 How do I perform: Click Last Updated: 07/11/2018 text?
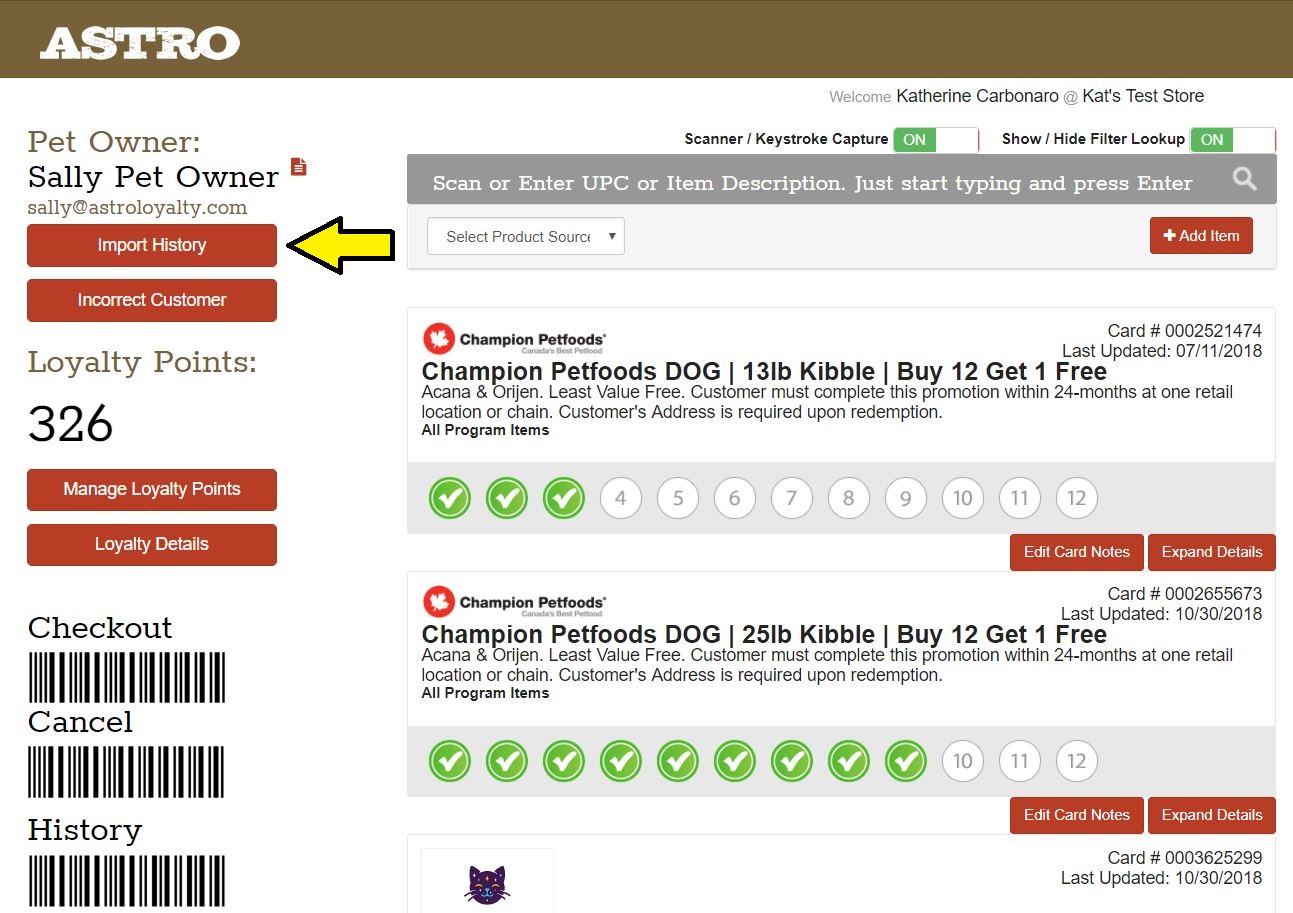[1162, 351]
